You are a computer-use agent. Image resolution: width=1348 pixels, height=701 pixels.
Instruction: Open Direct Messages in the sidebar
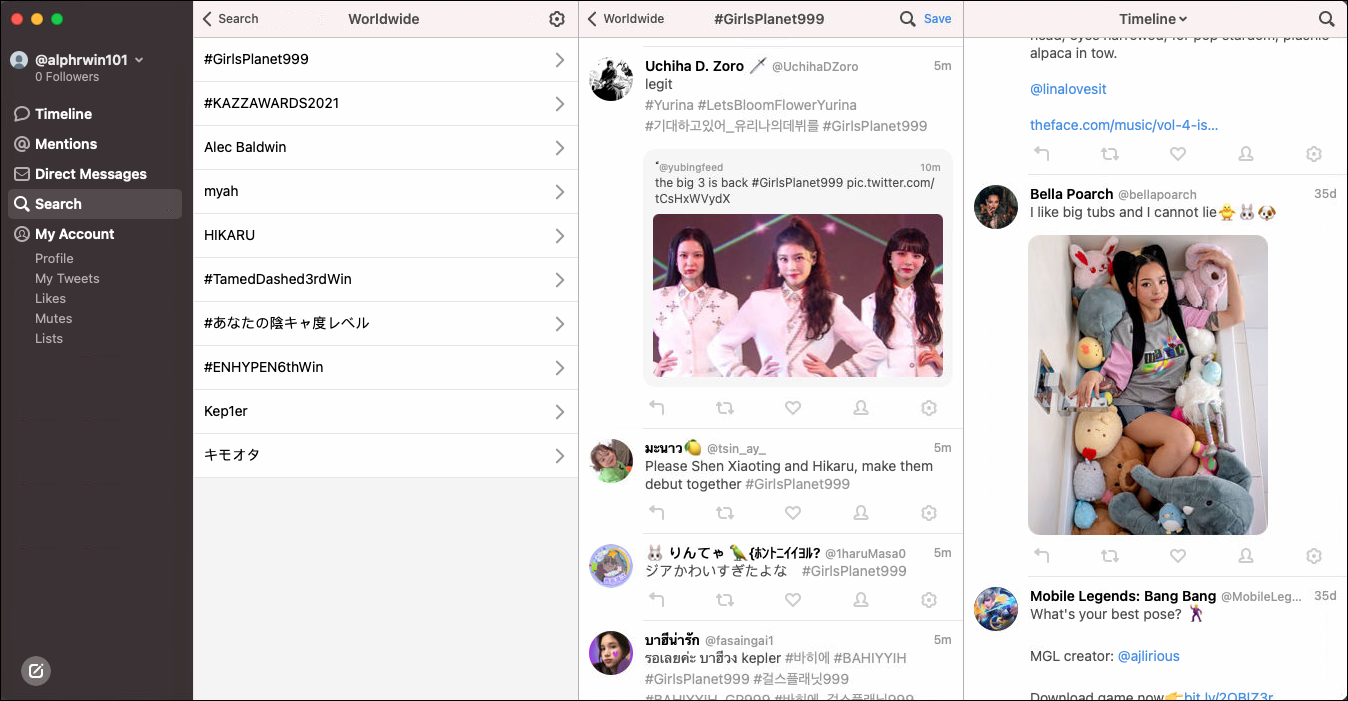[90, 174]
